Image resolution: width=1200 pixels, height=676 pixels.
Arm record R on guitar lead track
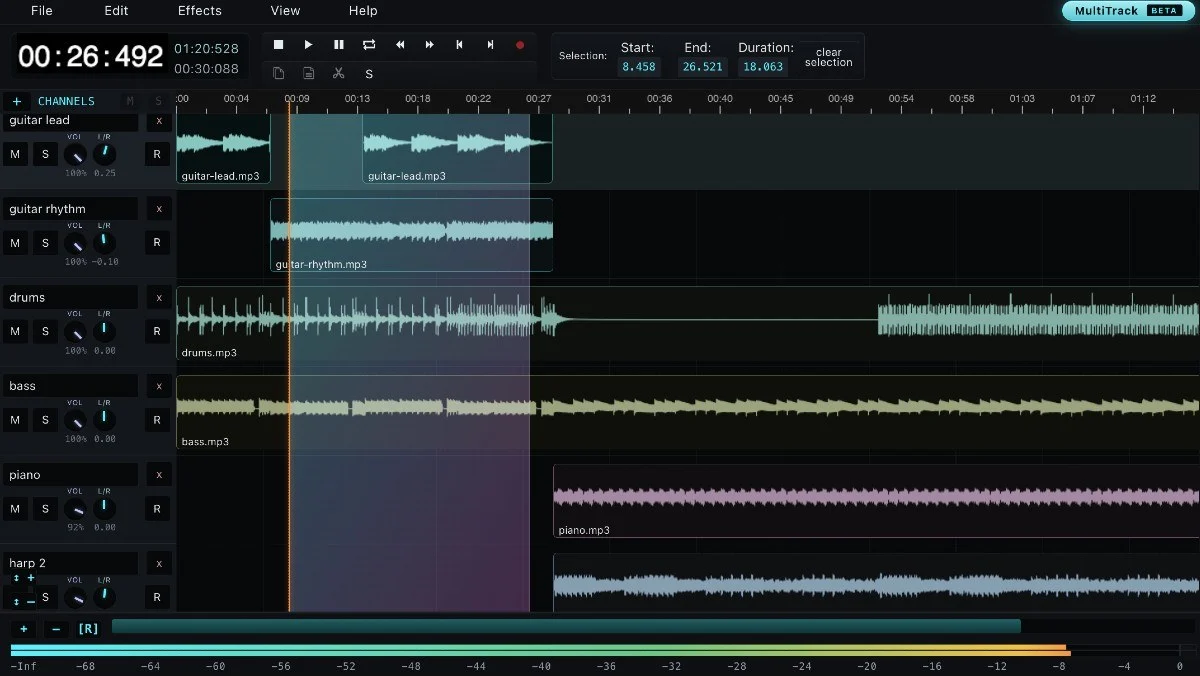(x=157, y=154)
